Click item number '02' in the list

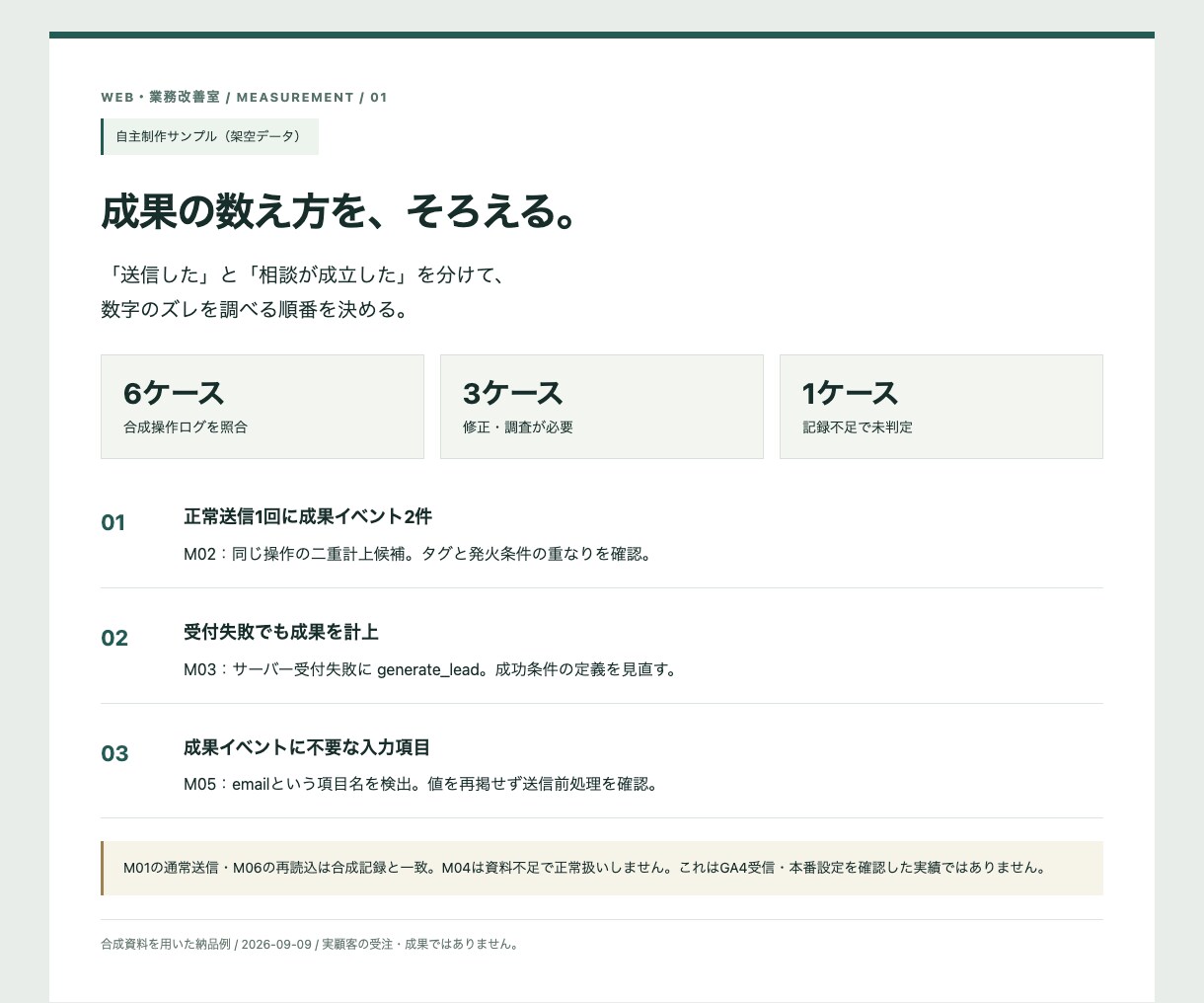(114, 638)
